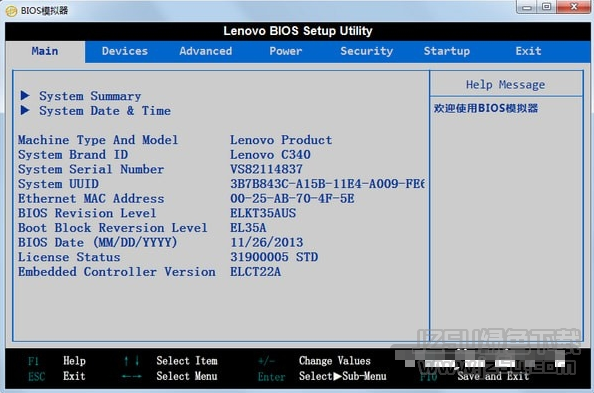Select the Power tab
This screenshot has width=594, height=393.
[x=286, y=51]
